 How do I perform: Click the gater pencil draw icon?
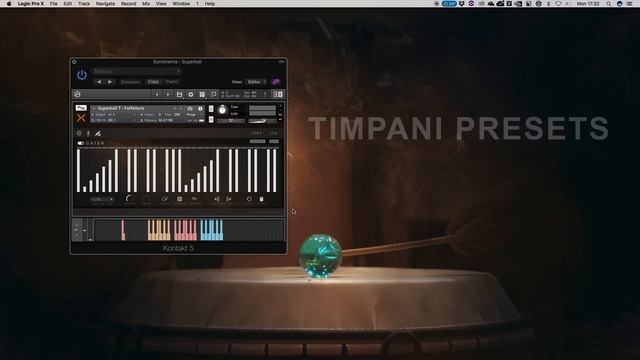(x=164, y=199)
